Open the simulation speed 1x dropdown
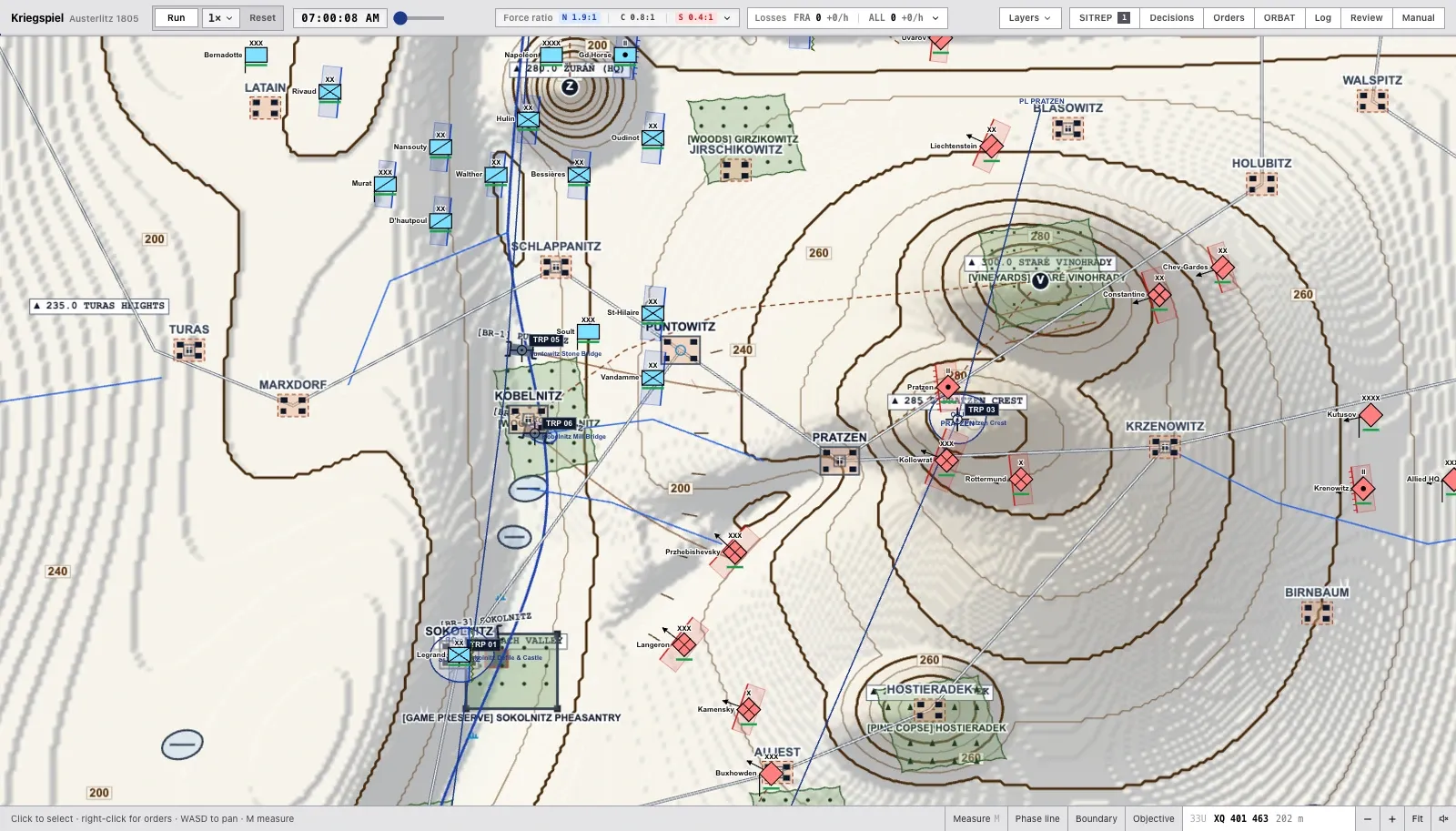This screenshot has width=1456, height=831. tap(220, 17)
